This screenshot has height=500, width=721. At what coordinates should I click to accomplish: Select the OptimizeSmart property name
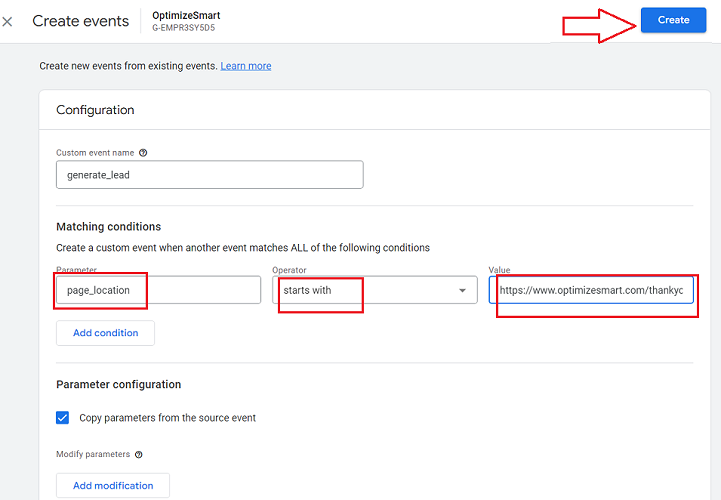coord(186,15)
